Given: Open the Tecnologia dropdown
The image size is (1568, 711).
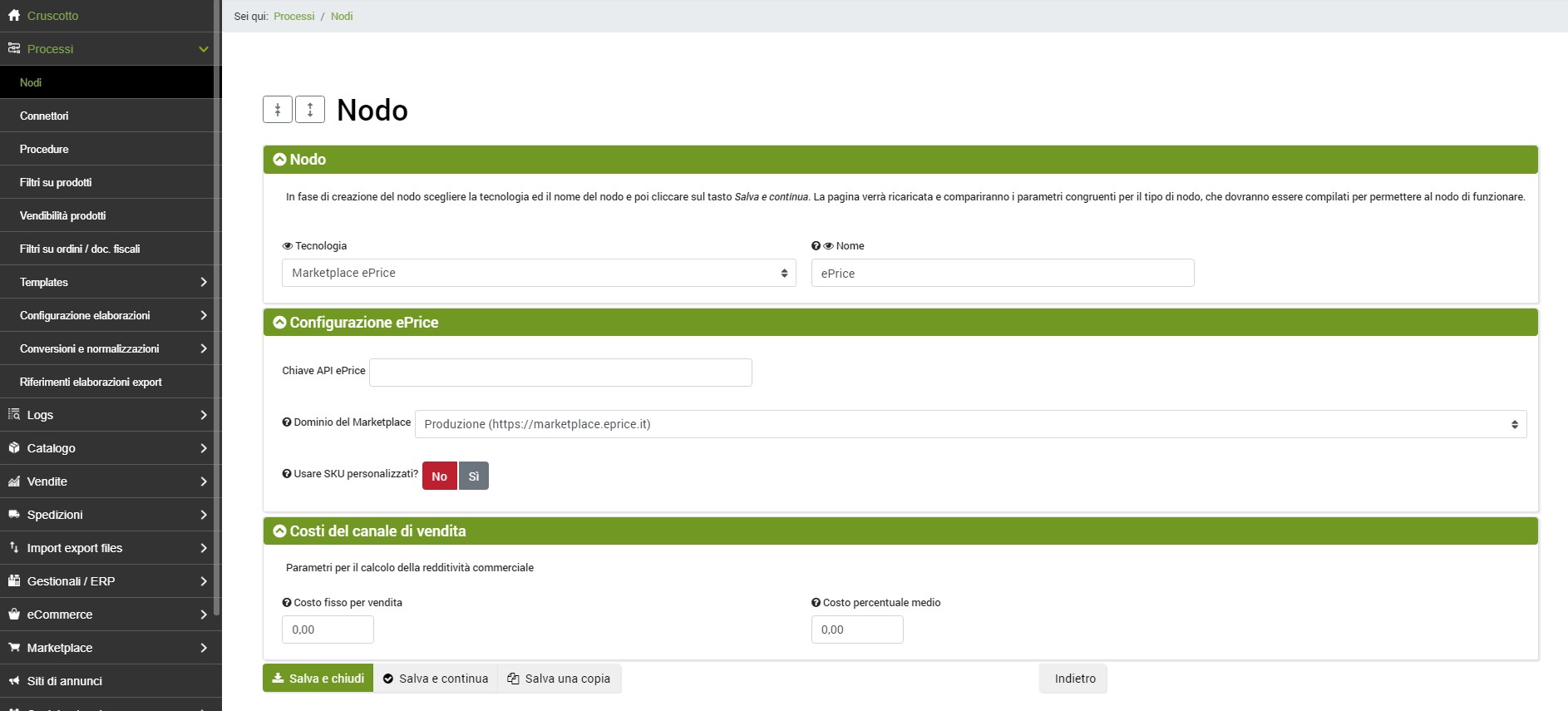Looking at the screenshot, I should tap(539, 273).
